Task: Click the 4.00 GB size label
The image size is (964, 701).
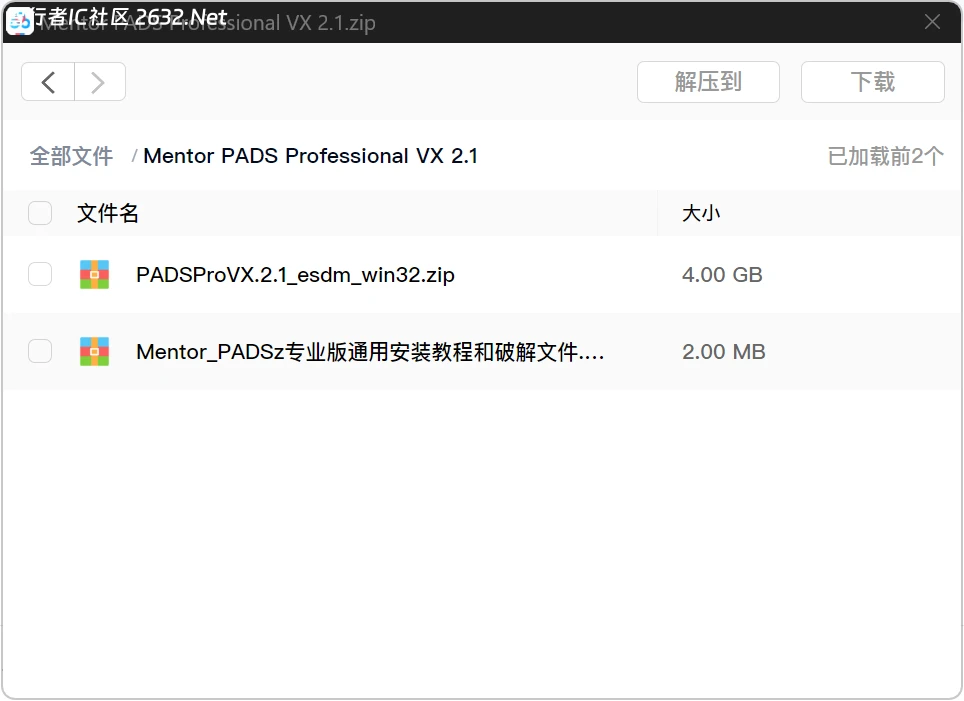Action: click(x=723, y=274)
